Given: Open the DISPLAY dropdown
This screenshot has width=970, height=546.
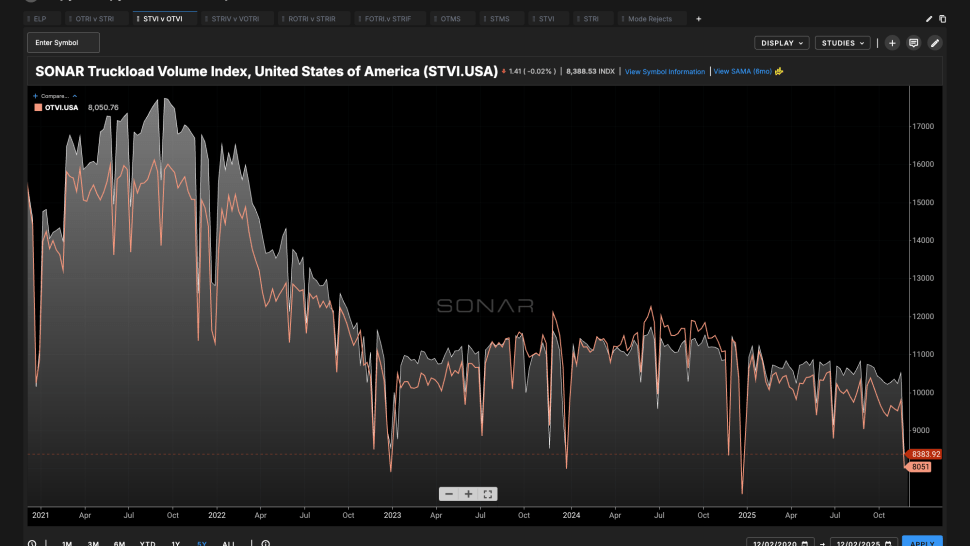Looking at the screenshot, I should point(782,43).
